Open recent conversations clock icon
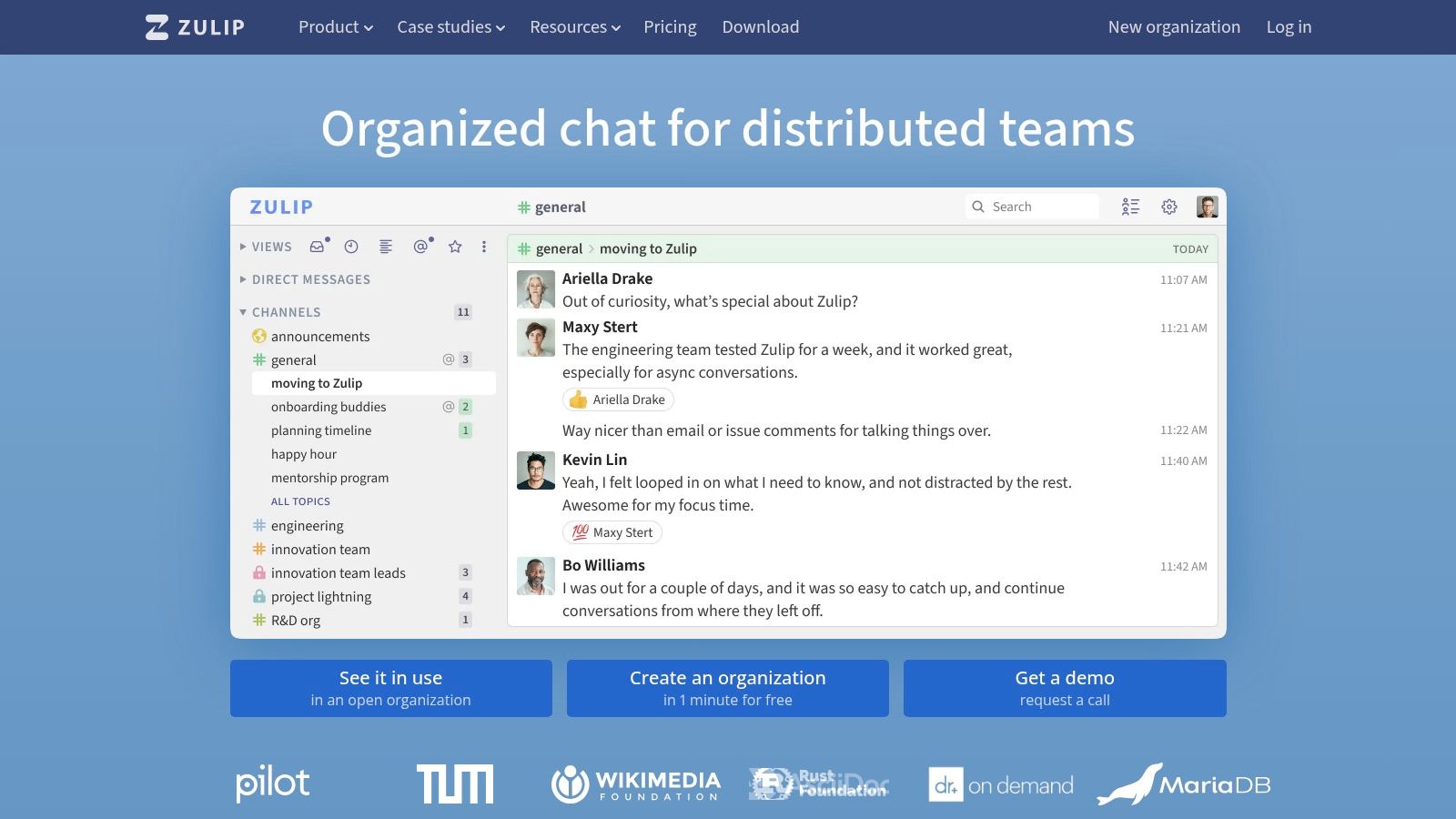 pyautogui.click(x=351, y=247)
